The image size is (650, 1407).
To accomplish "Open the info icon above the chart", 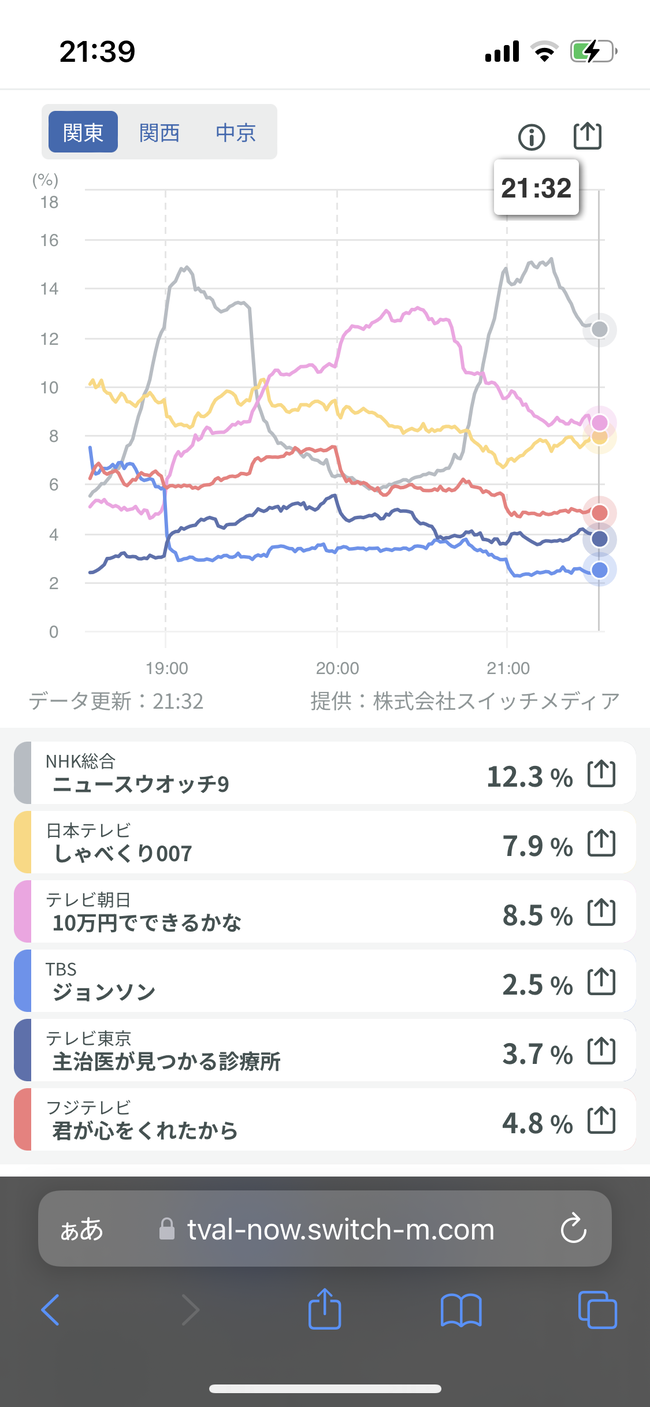I will click(x=531, y=137).
